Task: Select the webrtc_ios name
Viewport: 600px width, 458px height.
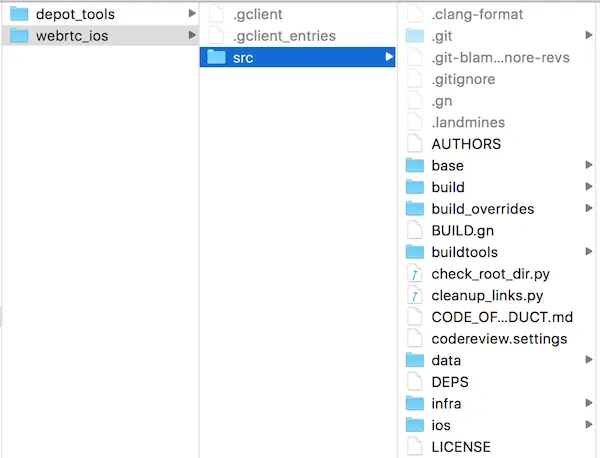Action: point(72,36)
